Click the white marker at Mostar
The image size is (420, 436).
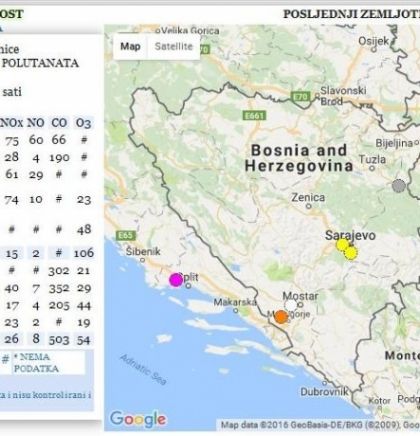(x=291, y=305)
